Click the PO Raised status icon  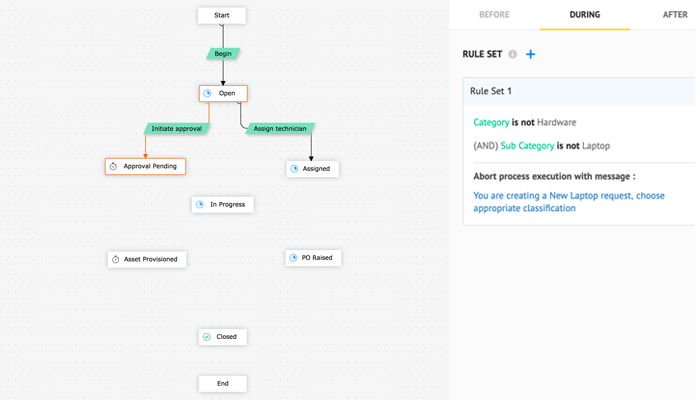(x=293, y=258)
